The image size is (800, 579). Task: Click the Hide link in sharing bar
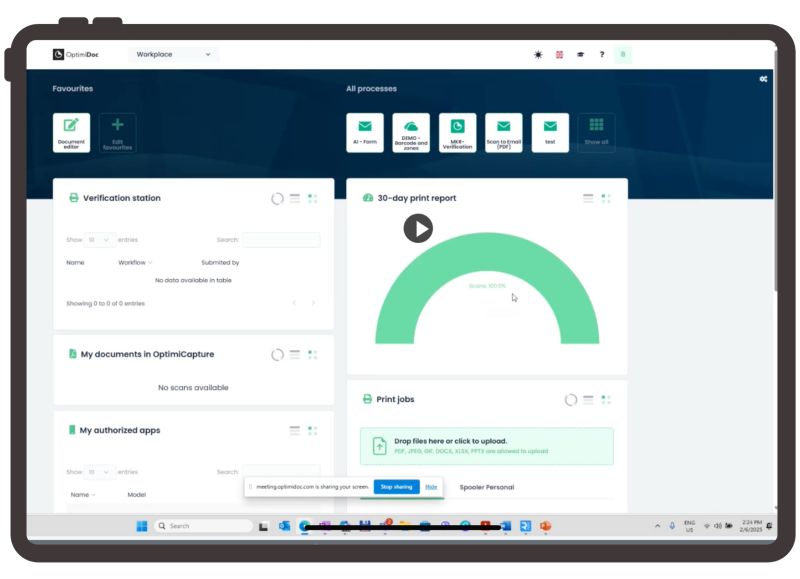(x=431, y=487)
